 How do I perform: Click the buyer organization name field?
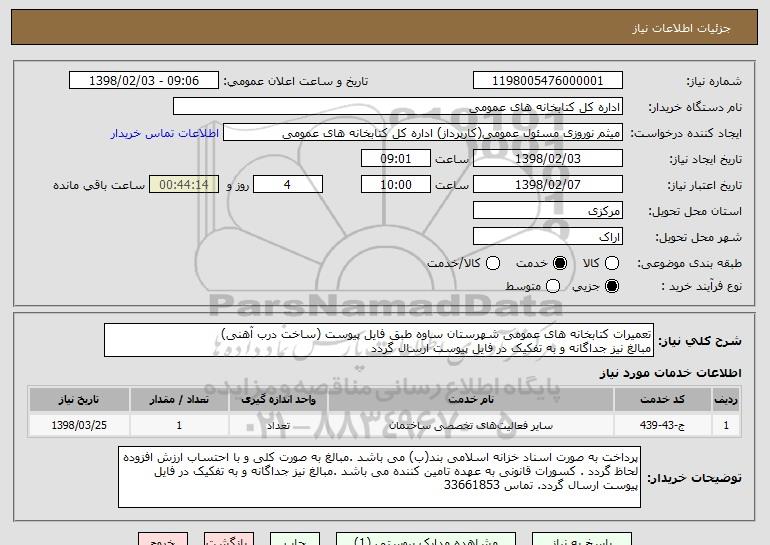pos(398,107)
